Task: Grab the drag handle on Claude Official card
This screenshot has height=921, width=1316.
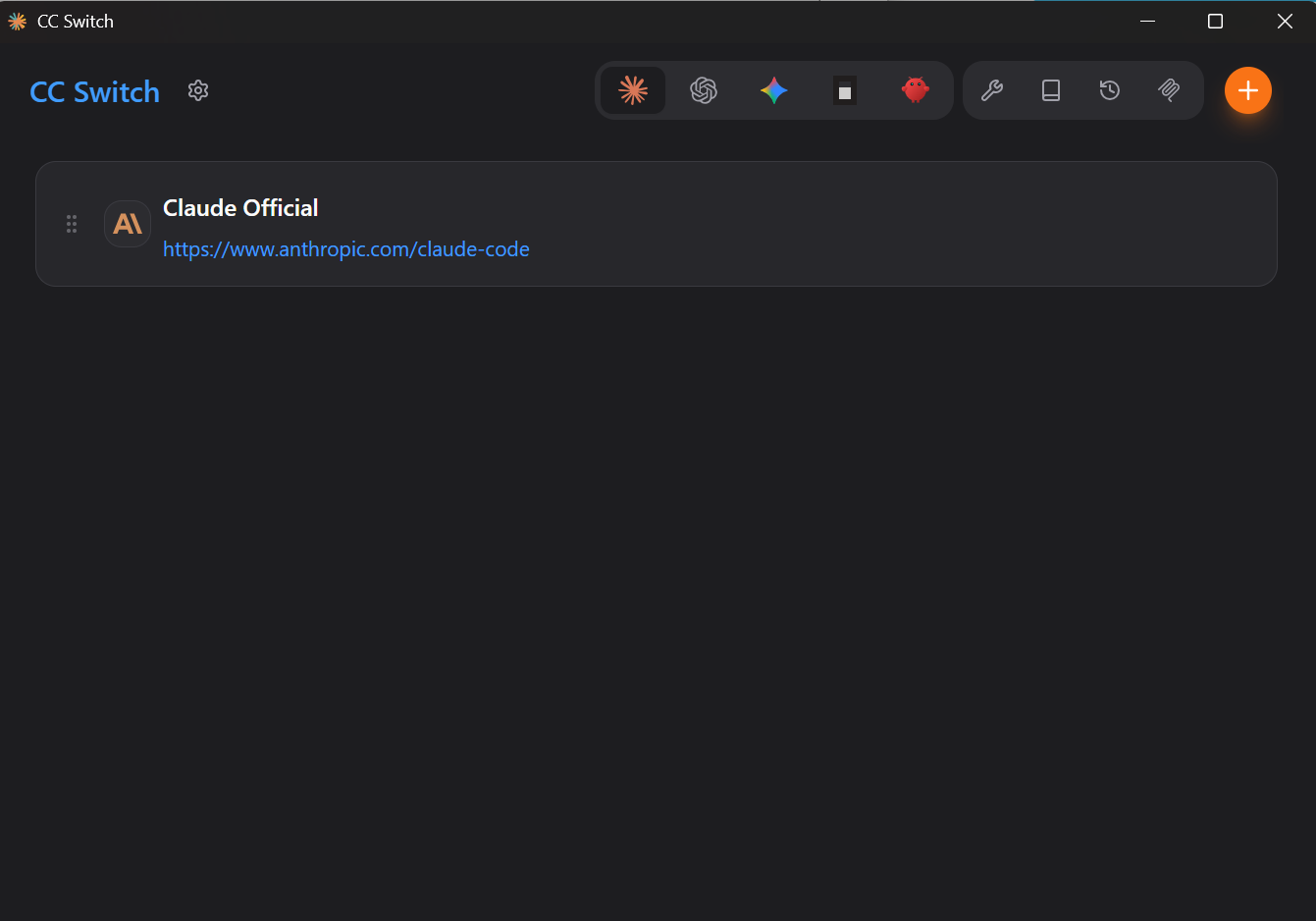Action: point(72,224)
